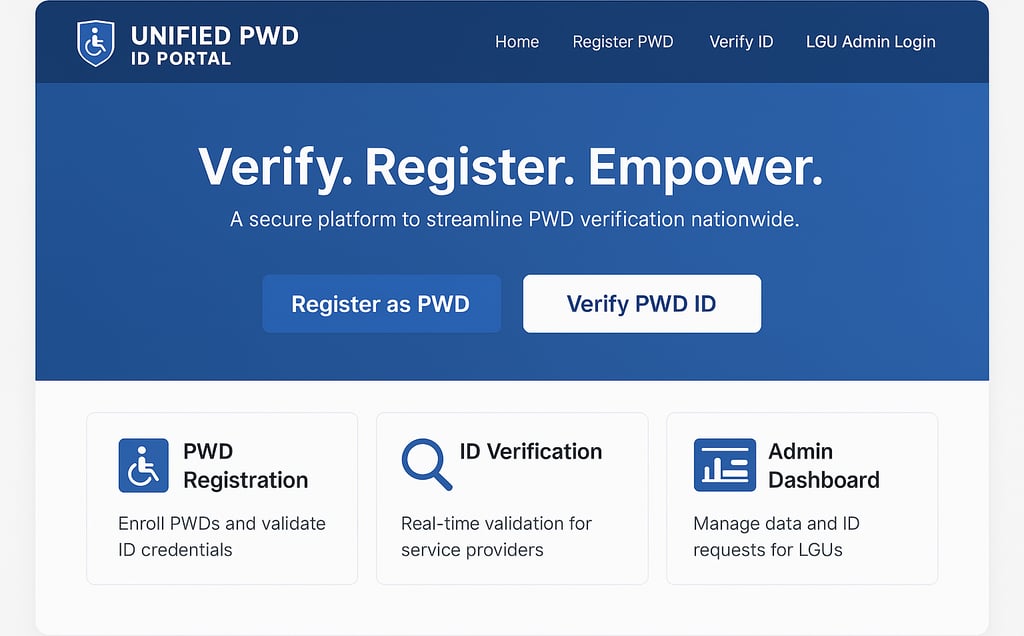1024x636 pixels.
Task: Click the shield logo icon in the header
Action: pos(95,42)
